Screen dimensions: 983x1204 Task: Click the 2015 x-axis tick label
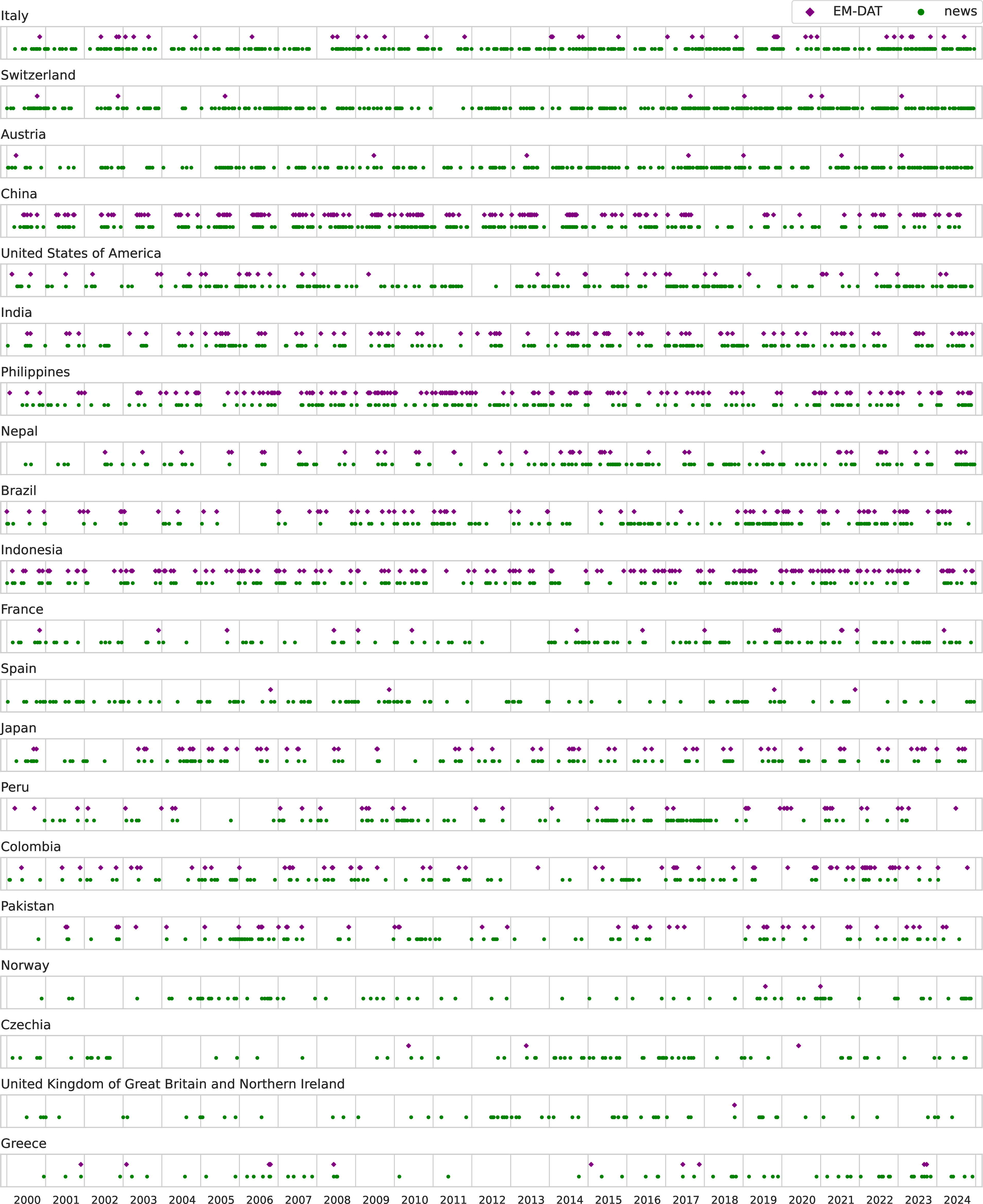tap(609, 1199)
